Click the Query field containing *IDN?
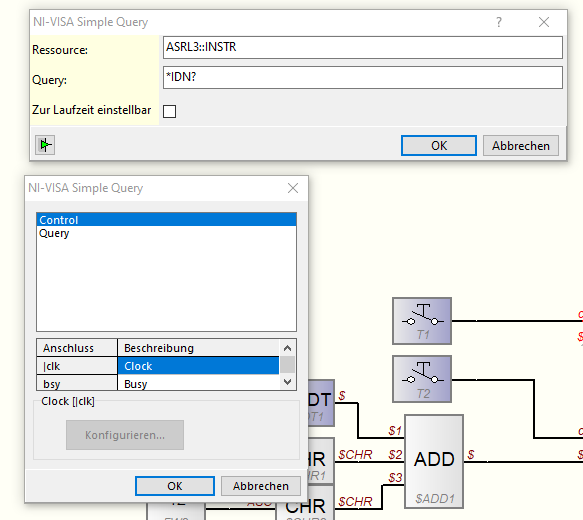Viewport: 583px width, 520px height. 363,77
